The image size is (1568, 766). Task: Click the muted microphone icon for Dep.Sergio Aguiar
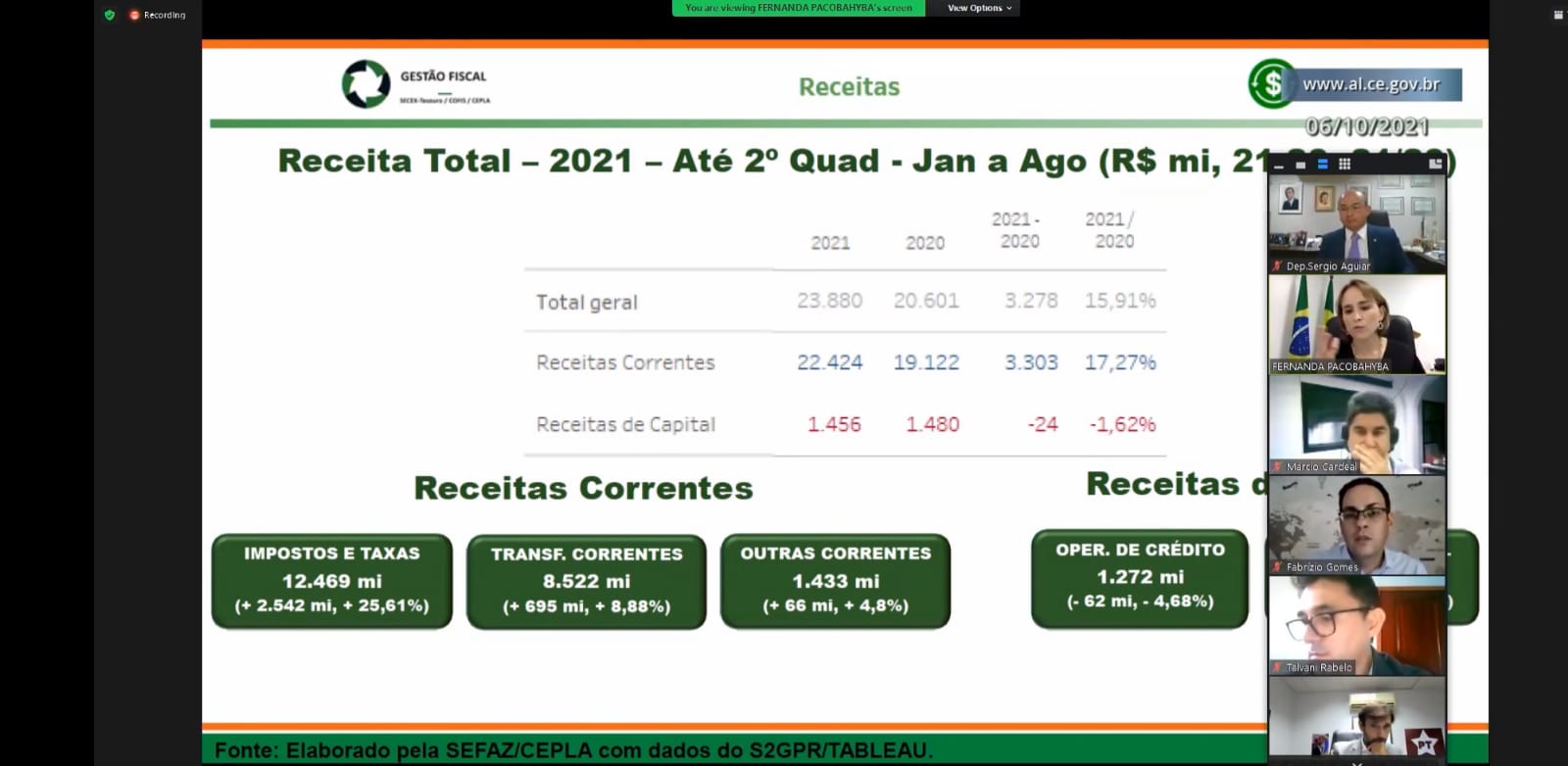[x=1277, y=265]
